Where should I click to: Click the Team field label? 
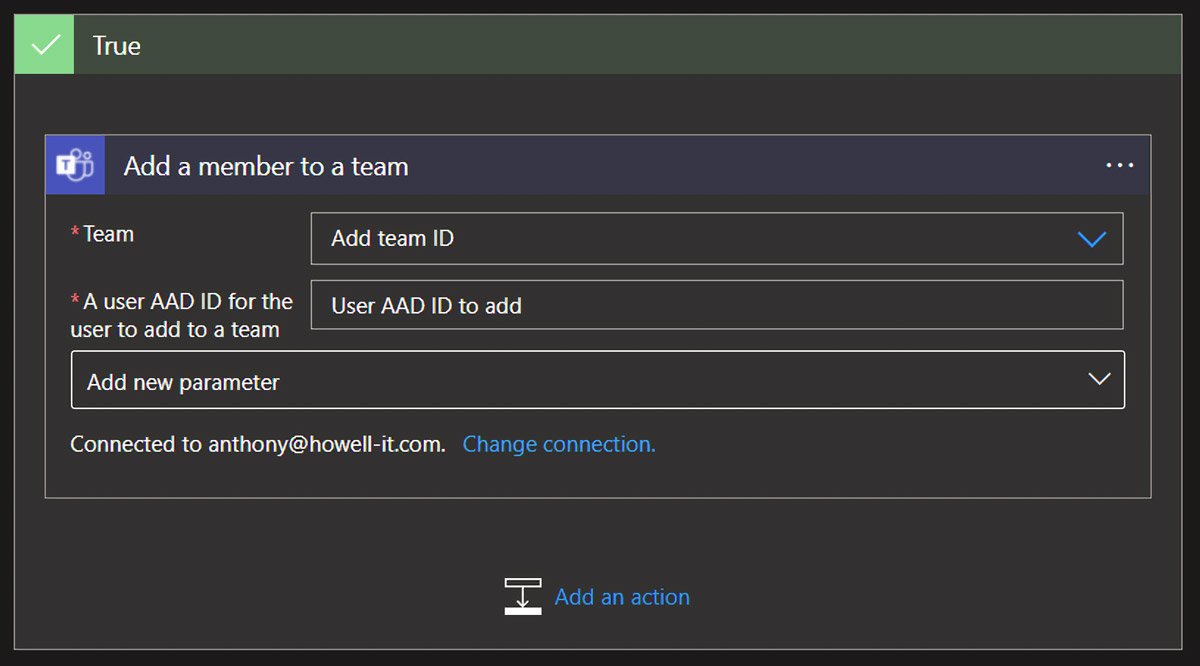pos(108,234)
